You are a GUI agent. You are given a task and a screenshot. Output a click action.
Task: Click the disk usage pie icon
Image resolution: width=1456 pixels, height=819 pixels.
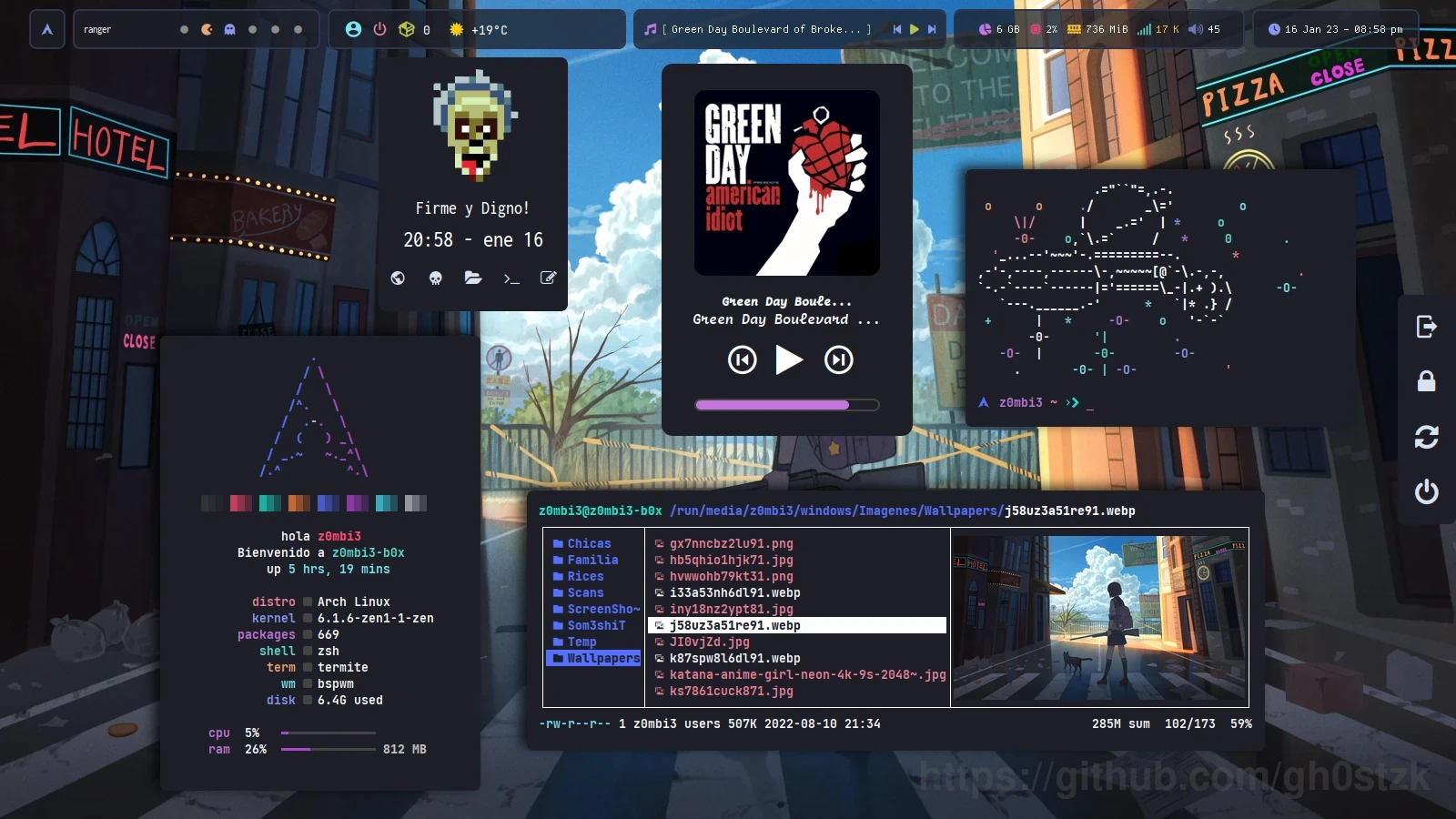tap(985, 29)
